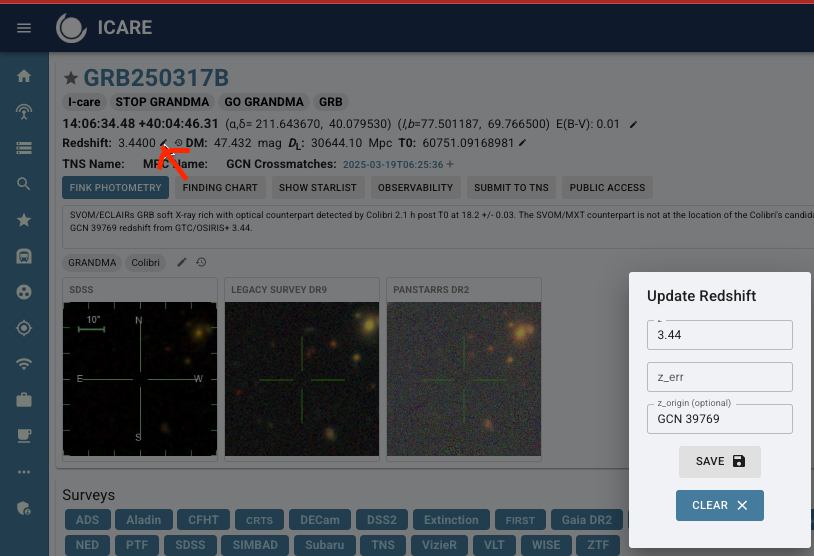The height and width of the screenshot is (556, 814).
Task: Select STOP GRANDMA chip
Action: [162, 102]
